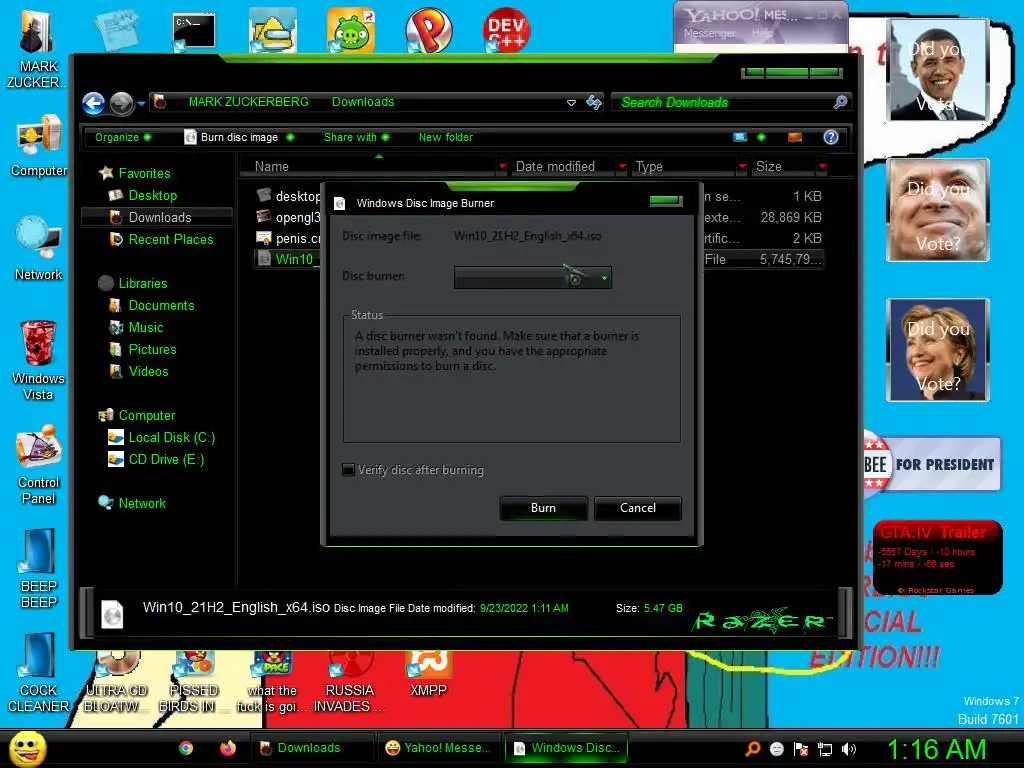Open the Computer desktop icon
1024x768 pixels.
coord(39,145)
